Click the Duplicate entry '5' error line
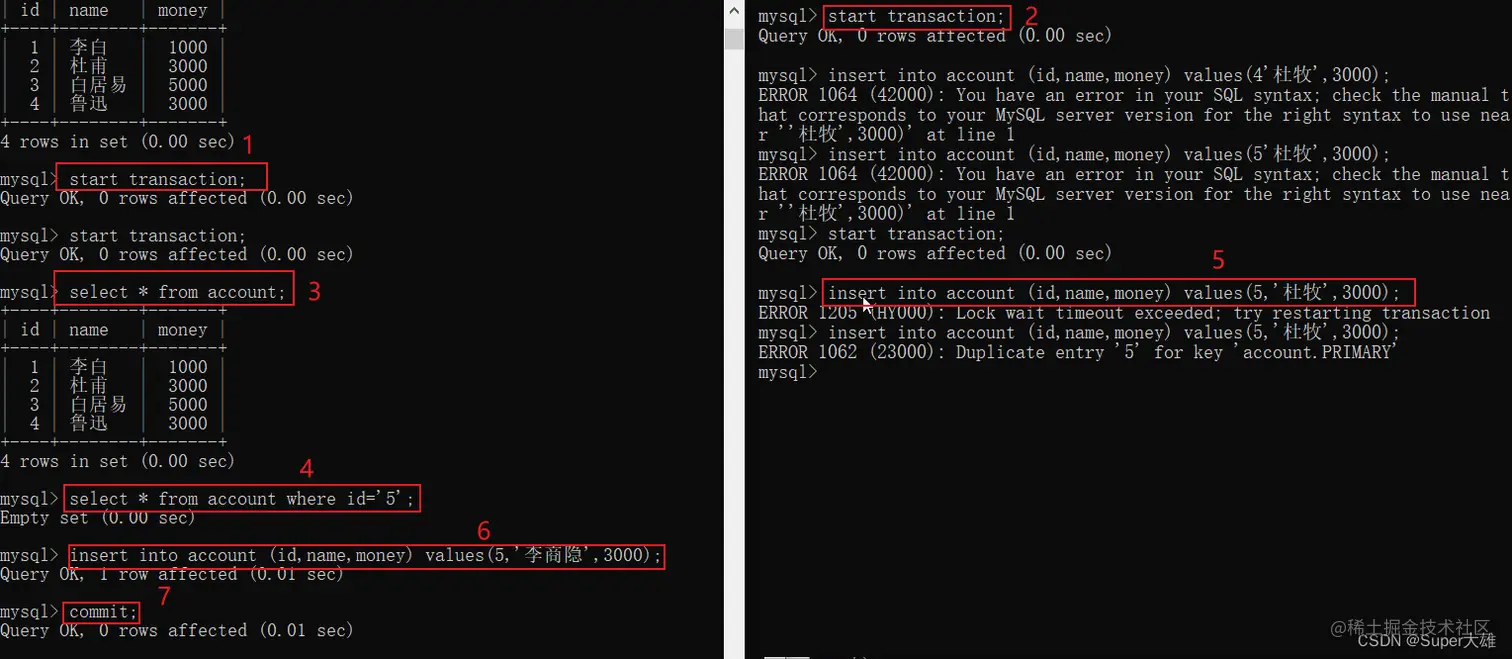Viewport: 1512px width, 659px height. click(1077, 352)
